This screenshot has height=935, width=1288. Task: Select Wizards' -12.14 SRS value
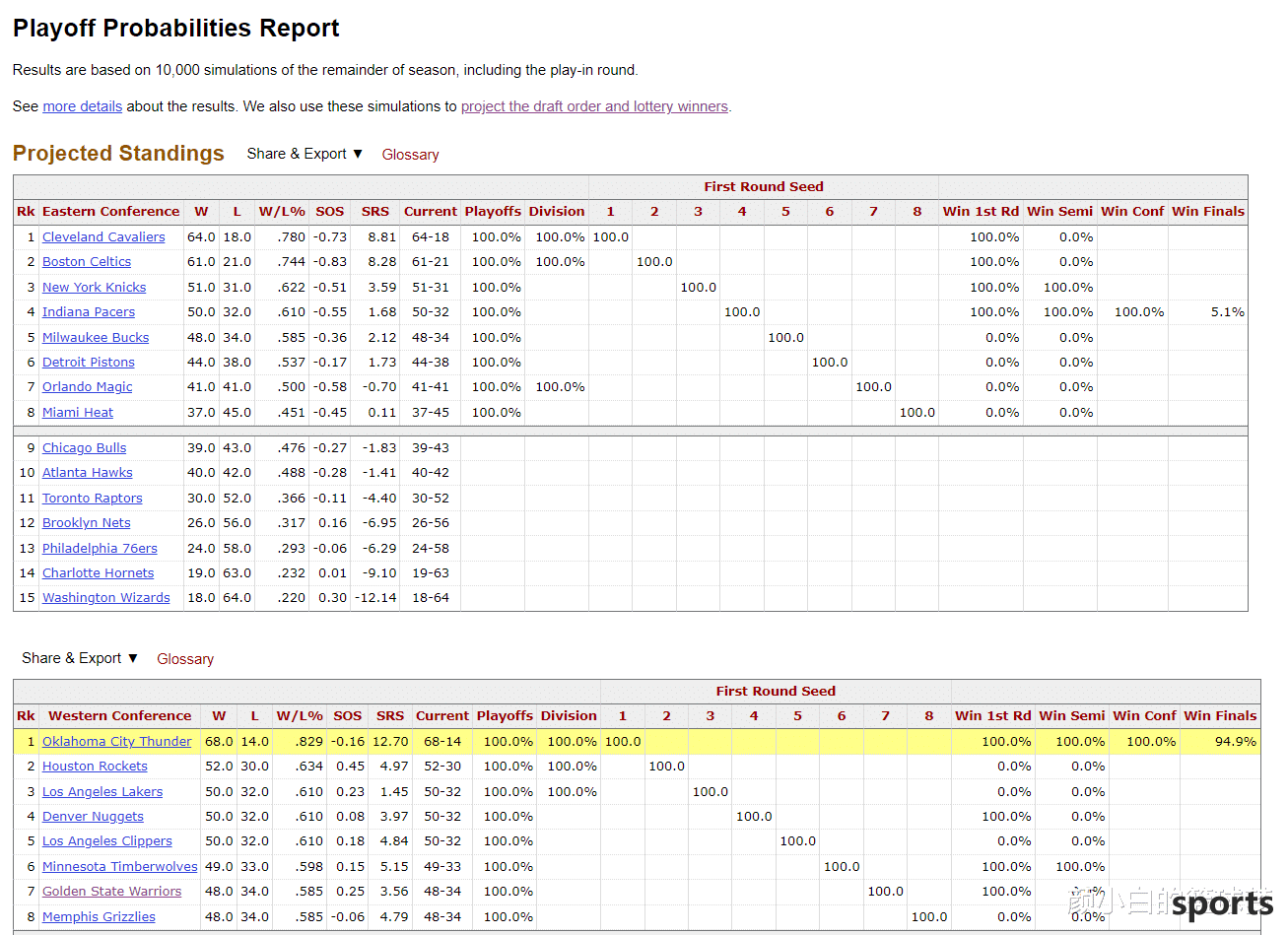pos(375,598)
